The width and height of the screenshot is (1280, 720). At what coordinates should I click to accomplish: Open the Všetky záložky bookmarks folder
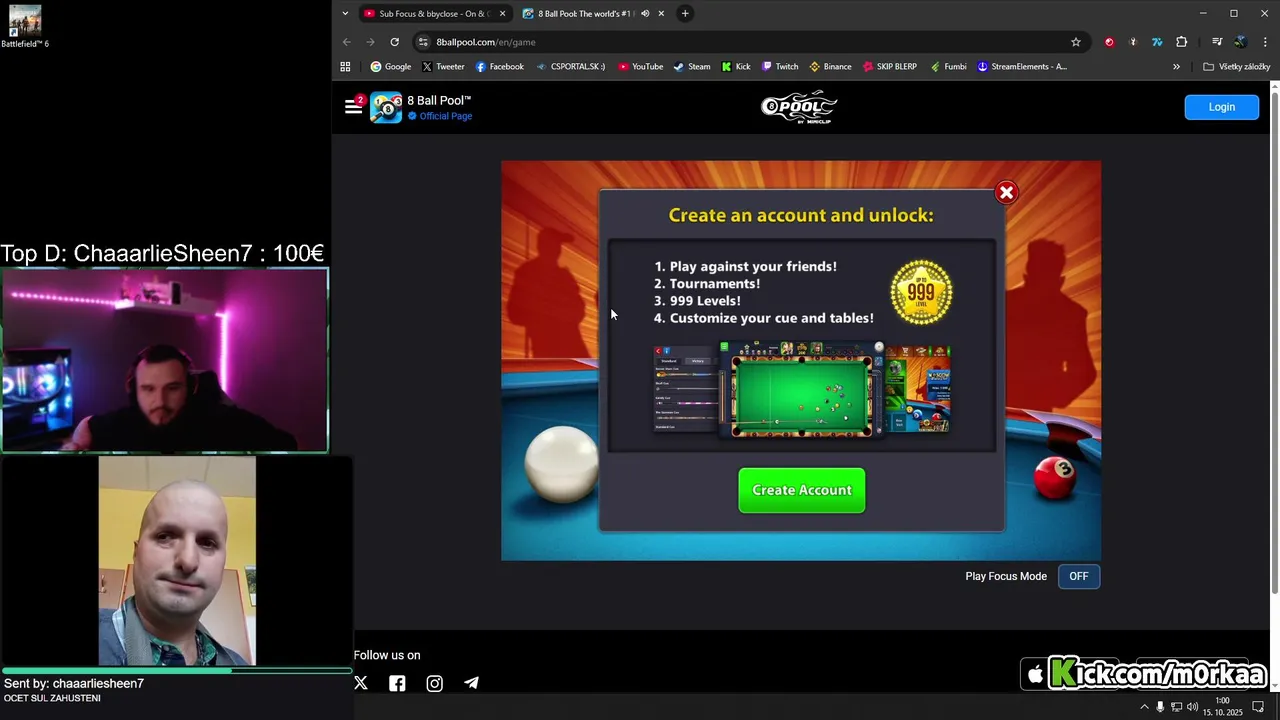click(x=1237, y=67)
